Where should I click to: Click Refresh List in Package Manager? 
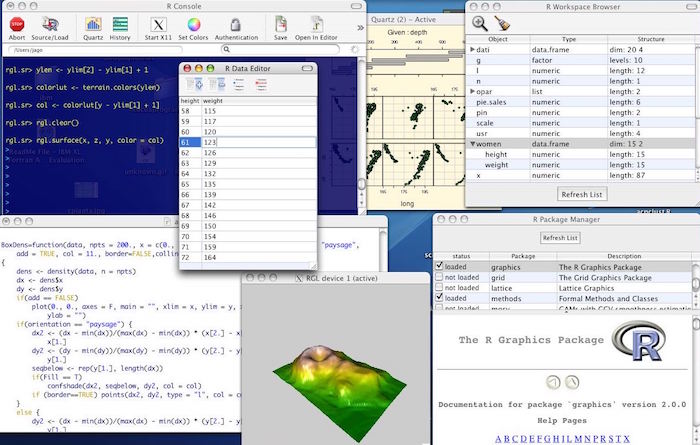pyautogui.click(x=559, y=238)
